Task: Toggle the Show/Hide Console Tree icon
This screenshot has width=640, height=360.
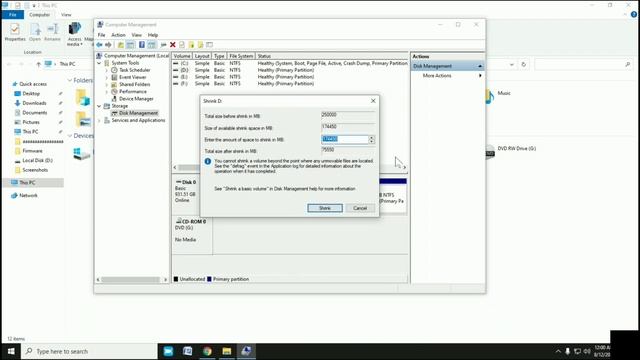Action: tap(130, 44)
